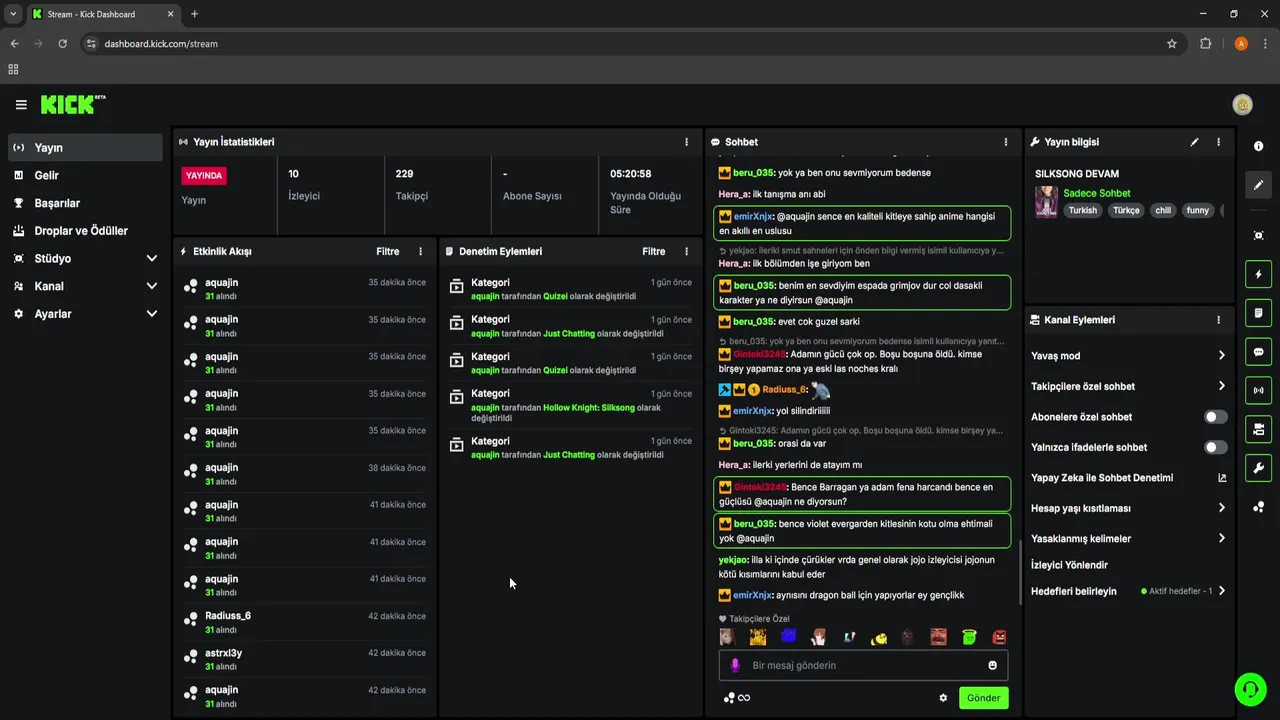Screen dimensions: 1280x720
Task: Open Filtre in Denetim Eylemleri panel
Action: tap(654, 252)
